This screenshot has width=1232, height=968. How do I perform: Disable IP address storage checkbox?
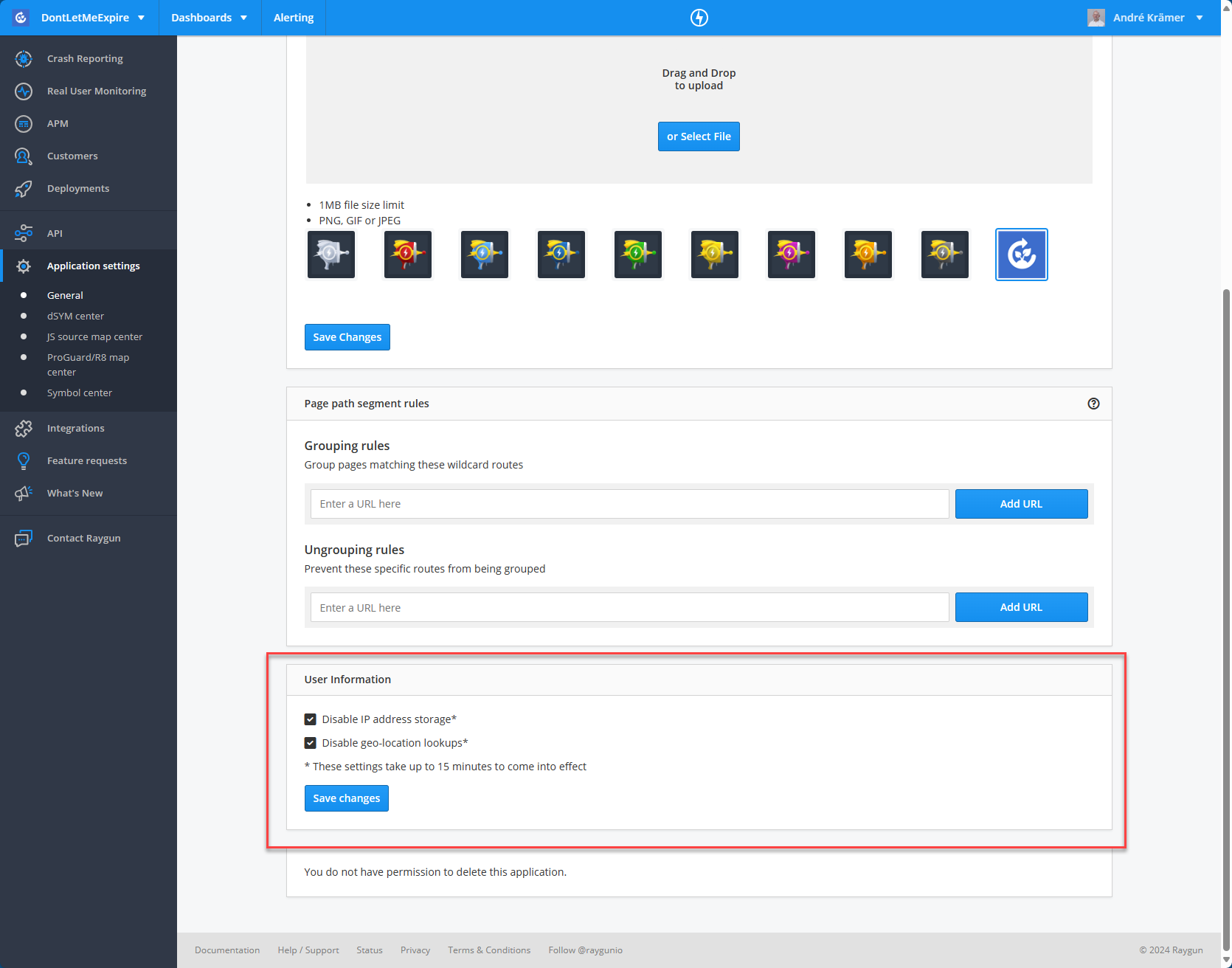310,719
